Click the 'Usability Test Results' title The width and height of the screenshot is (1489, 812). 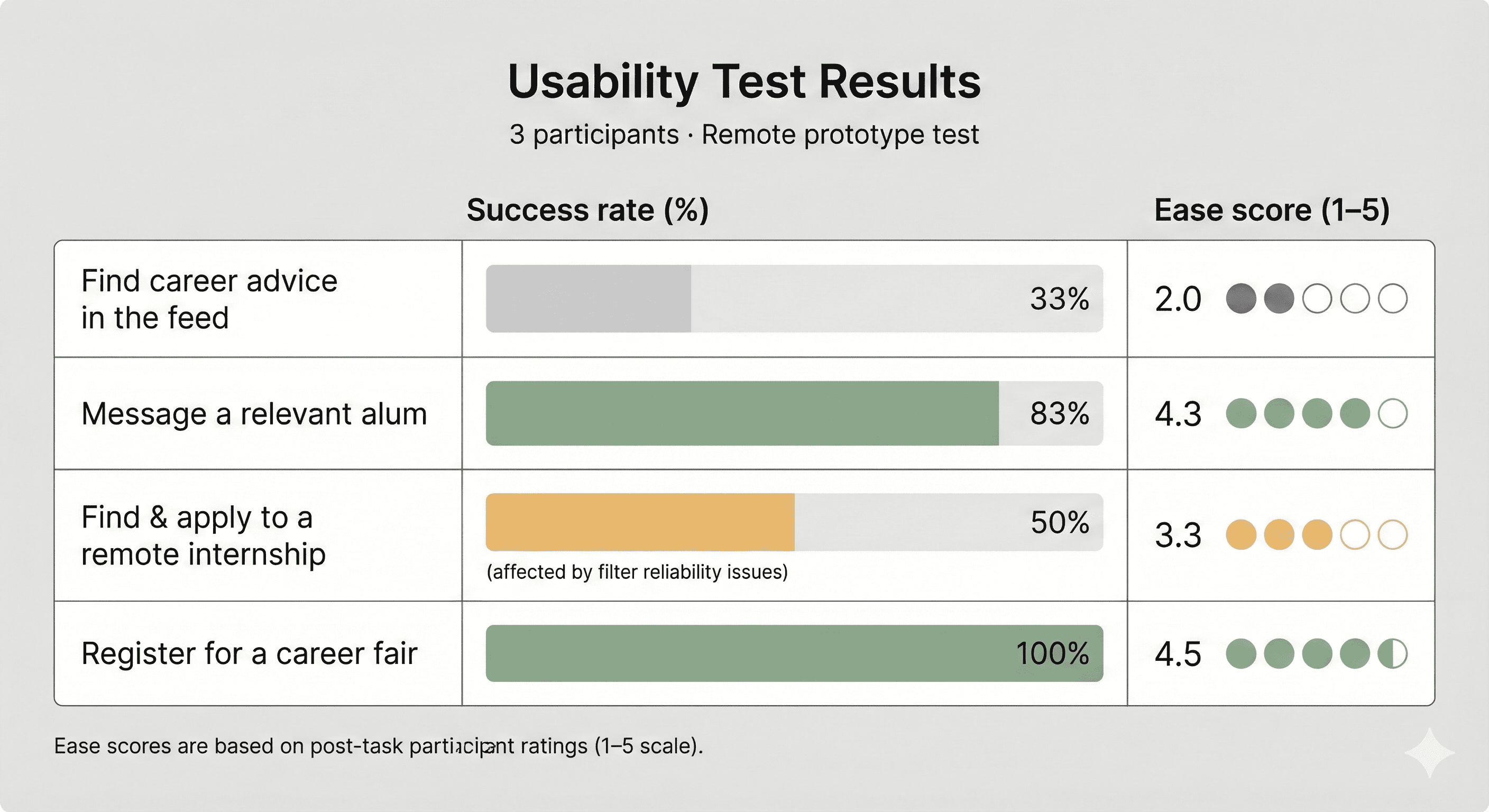coord(744,81)
